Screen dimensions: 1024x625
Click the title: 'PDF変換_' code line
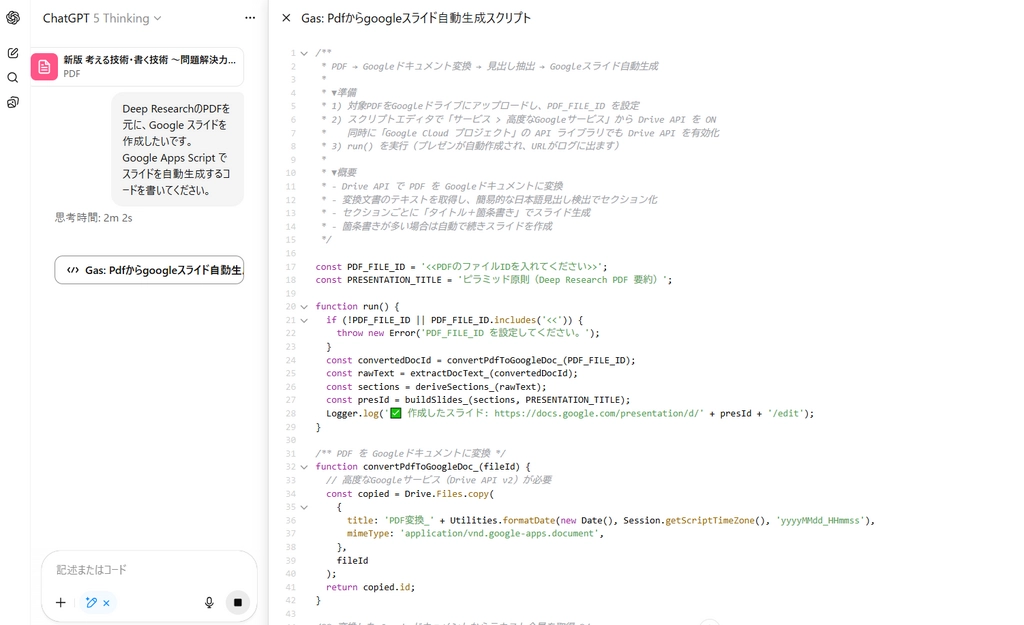(611, 521)
